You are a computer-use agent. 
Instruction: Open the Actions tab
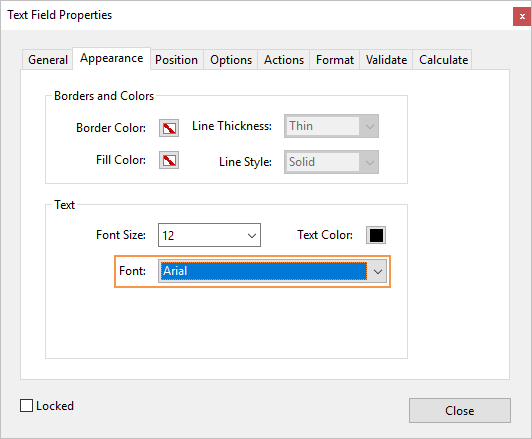coord(284,60)
